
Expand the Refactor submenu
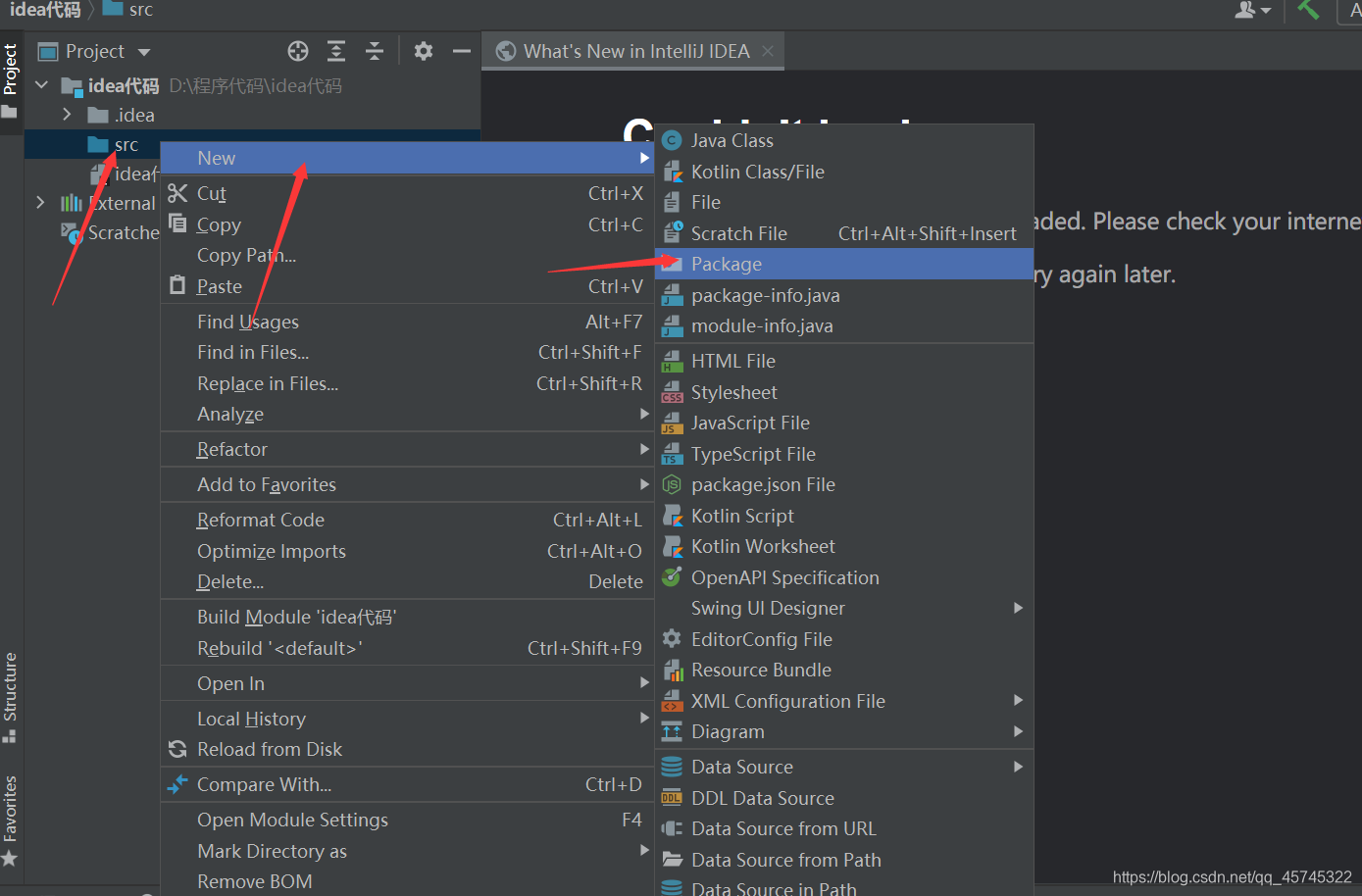click(x=407, y=449)
